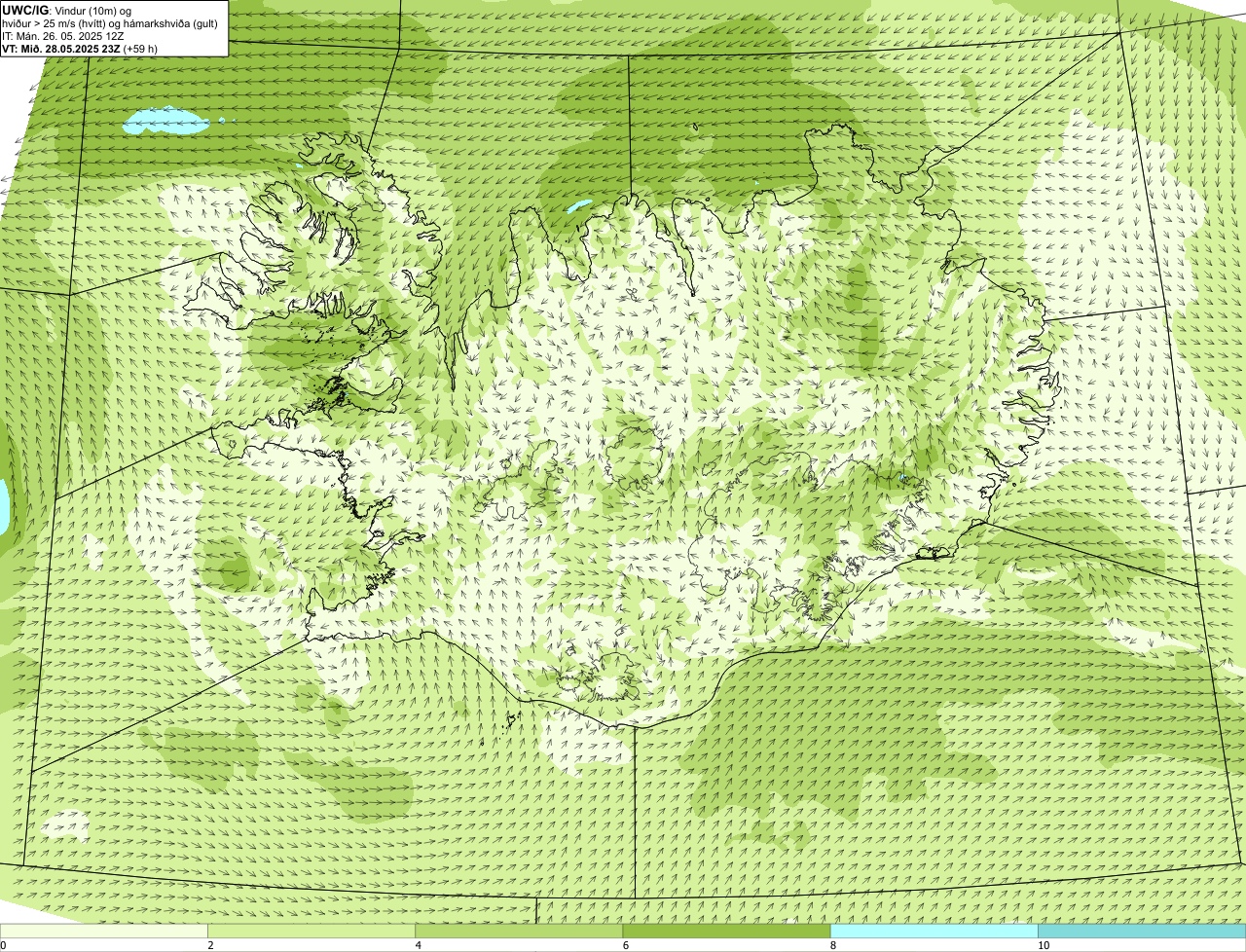Click the 'UWC/IG: Vindur (10m) og' title line

pyautogui.click(x=66, y=10)
